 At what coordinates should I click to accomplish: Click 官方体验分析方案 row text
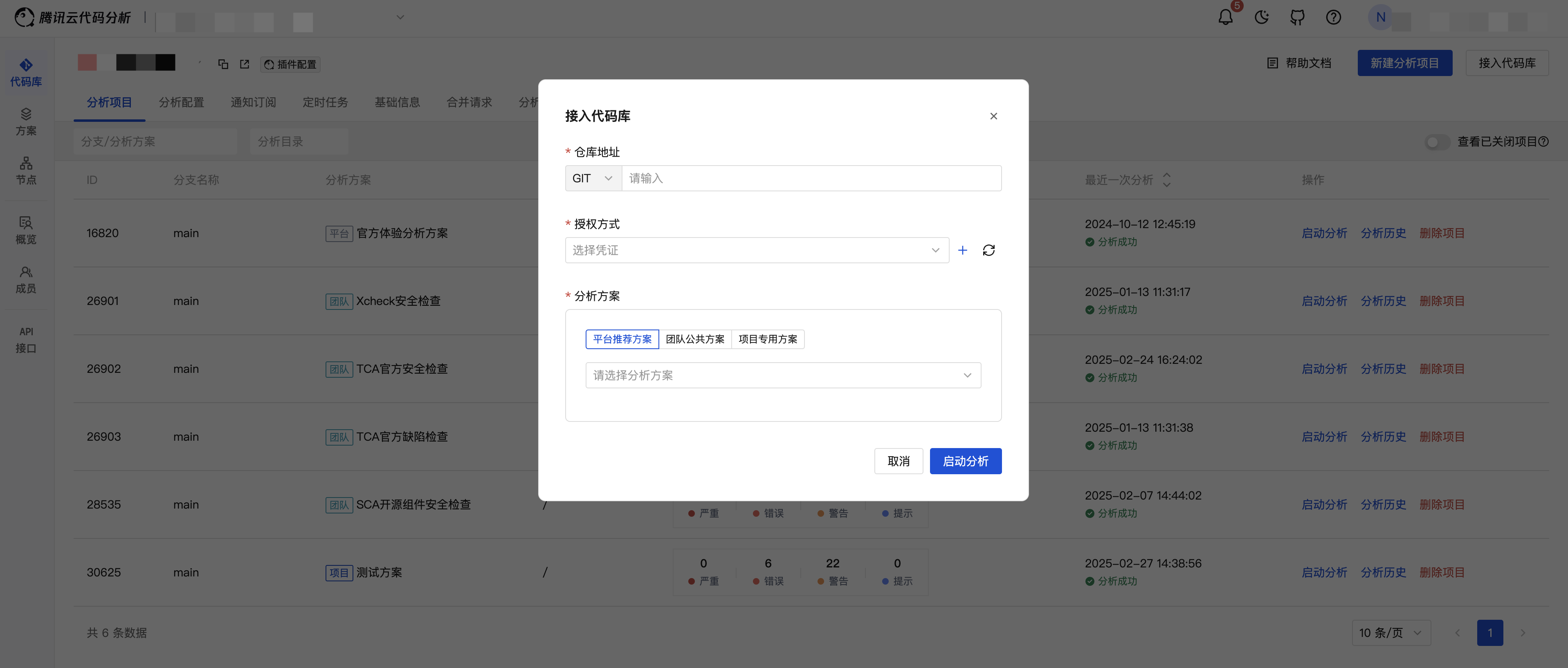pos(402,233)
